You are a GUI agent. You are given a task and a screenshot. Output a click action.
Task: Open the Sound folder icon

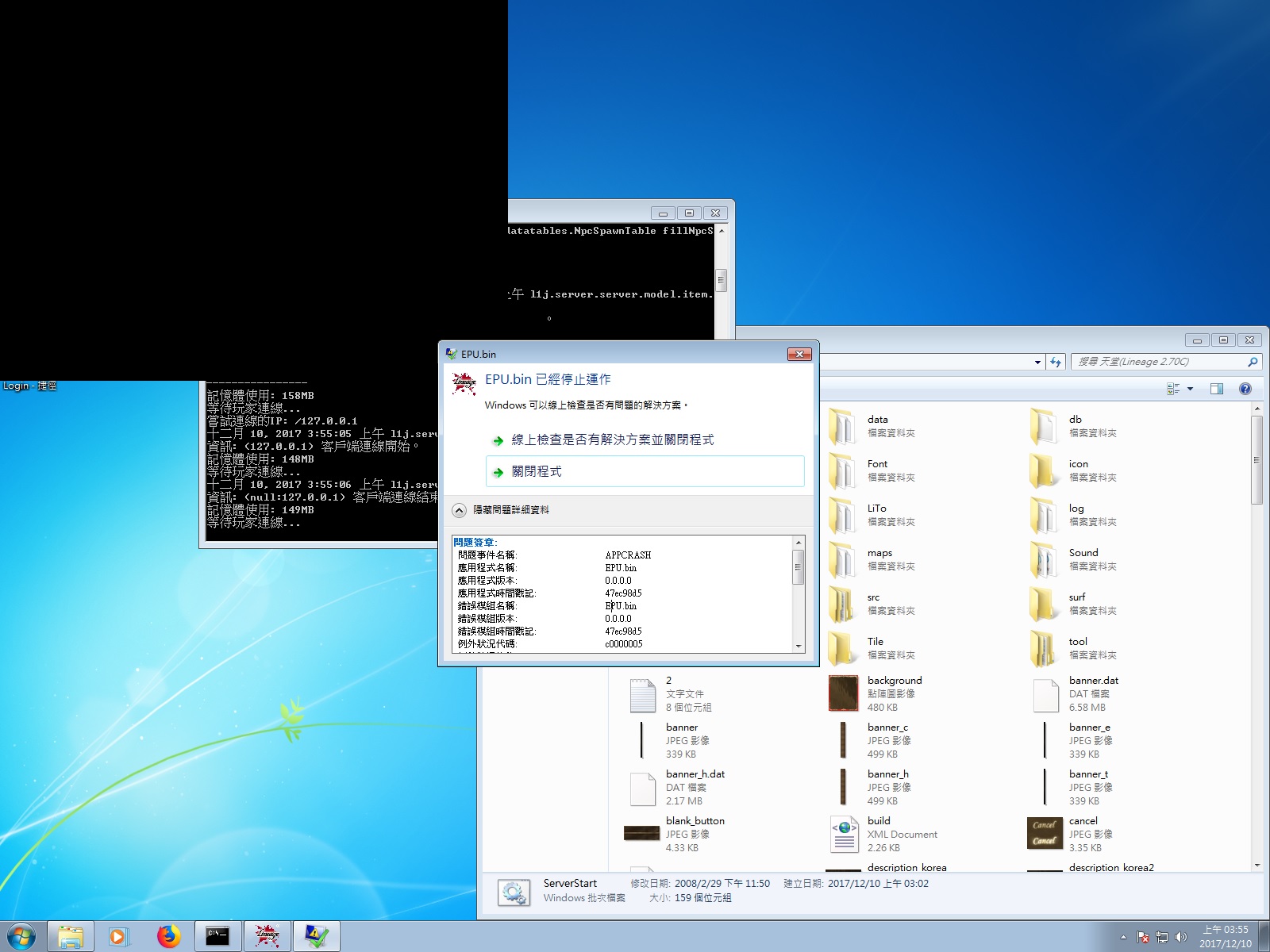1044,560
